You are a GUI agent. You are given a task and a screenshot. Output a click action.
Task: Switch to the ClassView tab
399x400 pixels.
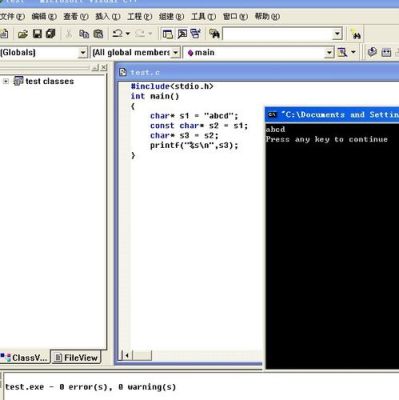pos(25,358)
